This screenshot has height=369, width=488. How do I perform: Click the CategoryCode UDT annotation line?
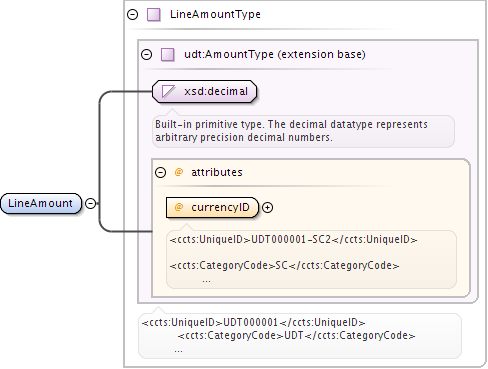pos(296,335)
